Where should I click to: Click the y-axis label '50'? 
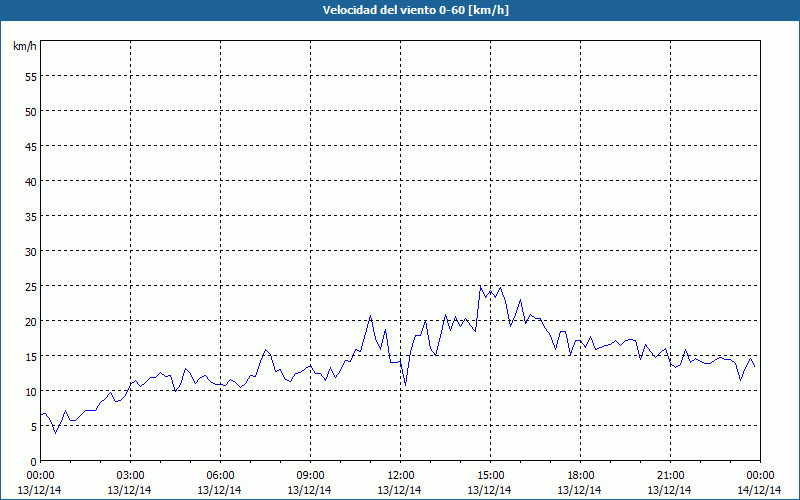coord(31,112)
